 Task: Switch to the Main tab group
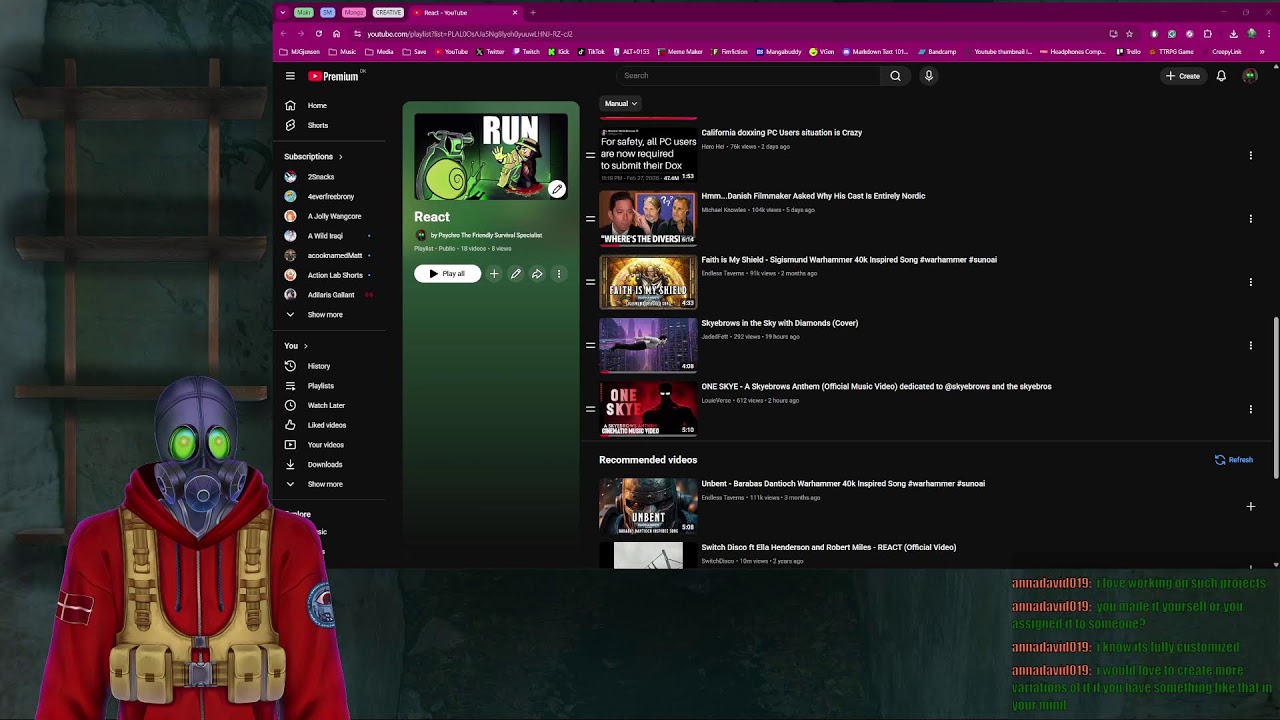(x=304, y=13)
